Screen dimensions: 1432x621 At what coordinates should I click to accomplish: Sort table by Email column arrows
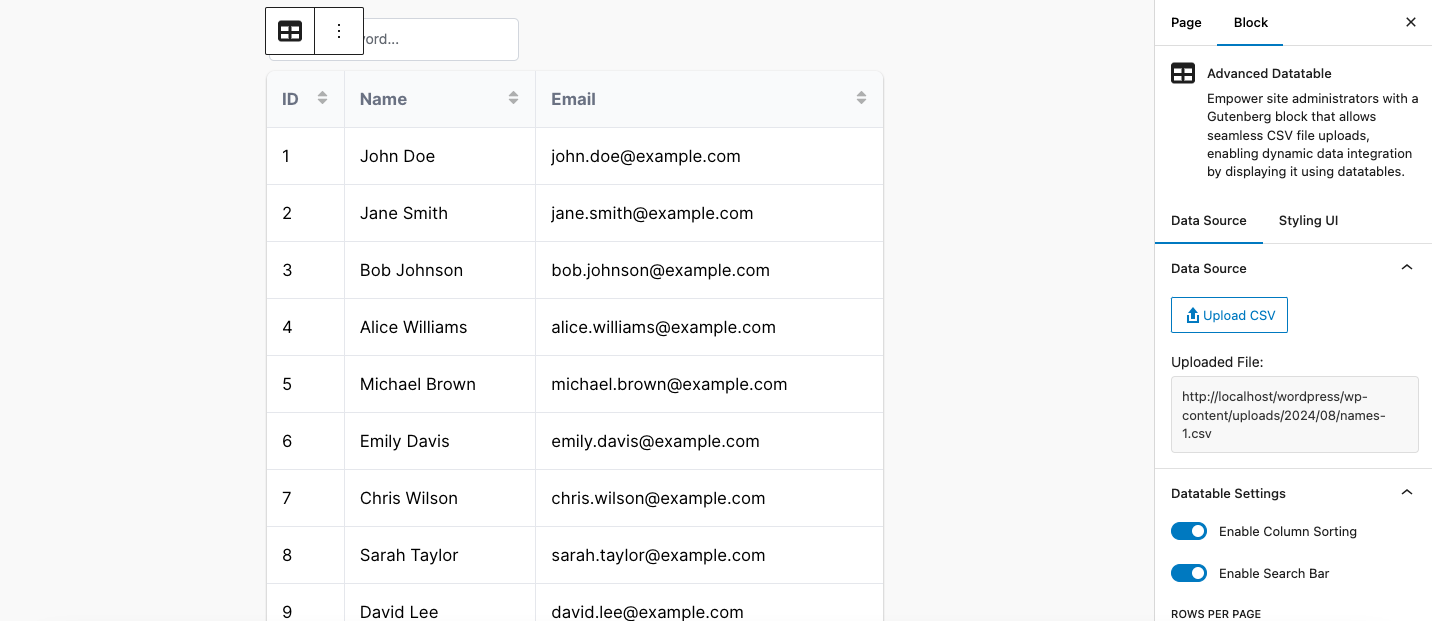click(861, 98)
